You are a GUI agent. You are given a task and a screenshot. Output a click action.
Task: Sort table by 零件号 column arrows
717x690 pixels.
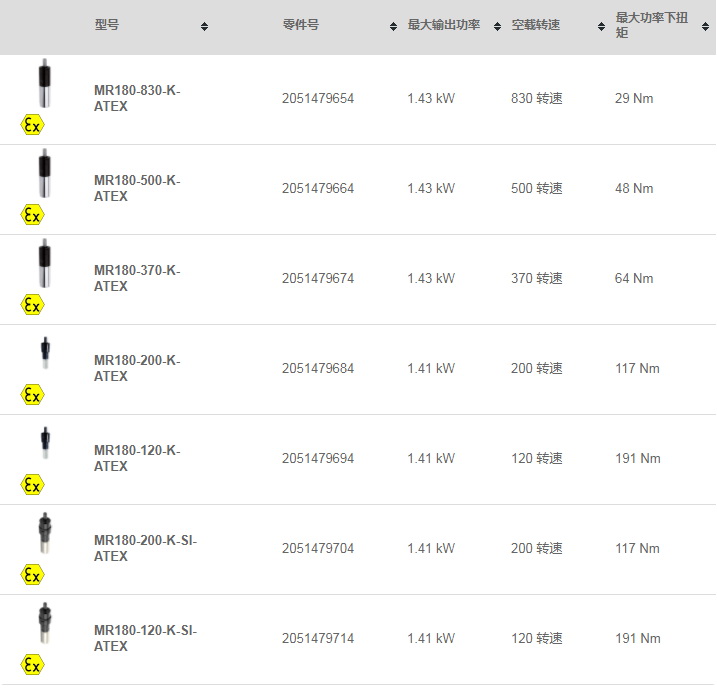(393, 27)
